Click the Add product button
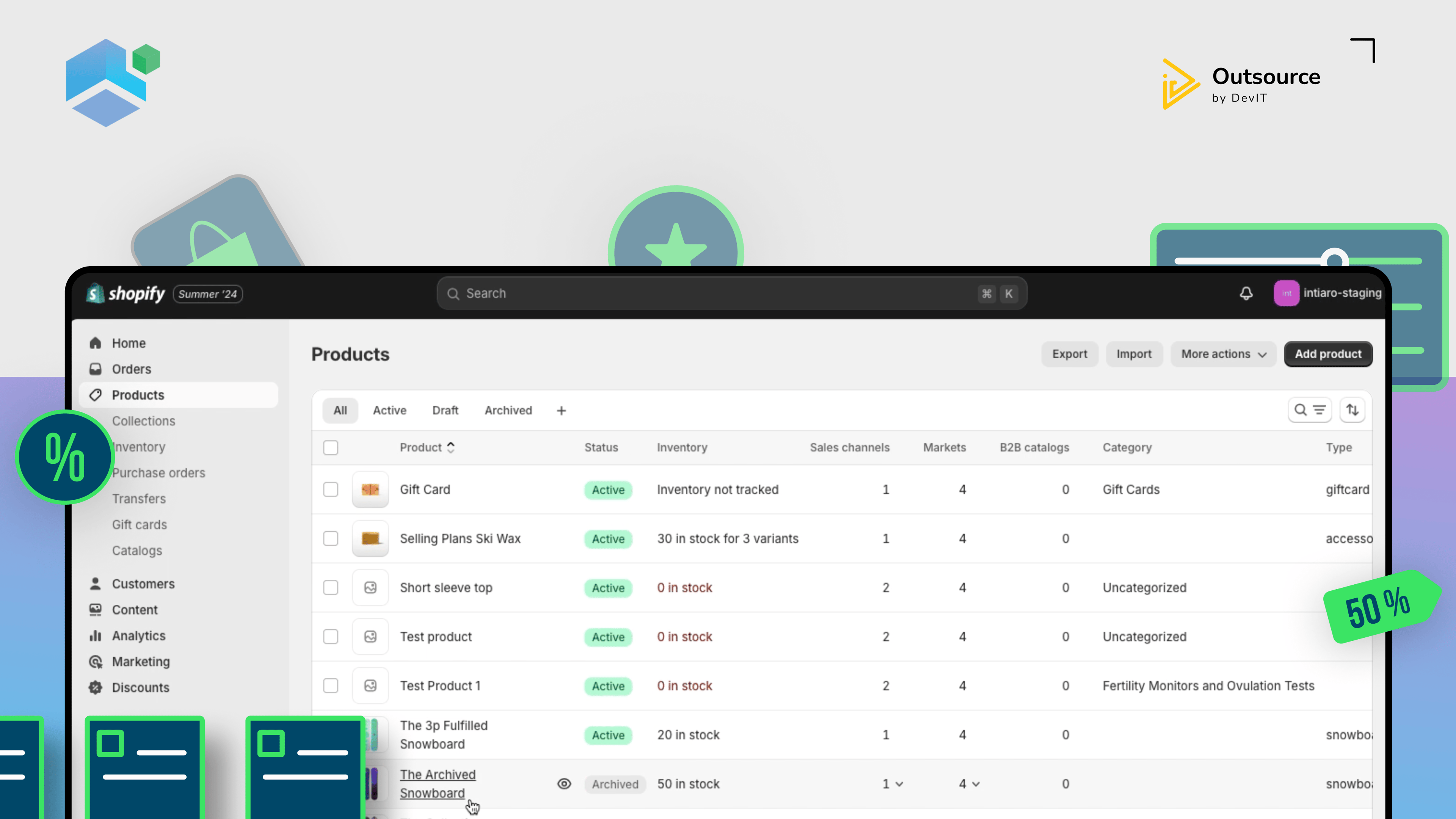The image size is (1456, 819). tap(1328, 354)
